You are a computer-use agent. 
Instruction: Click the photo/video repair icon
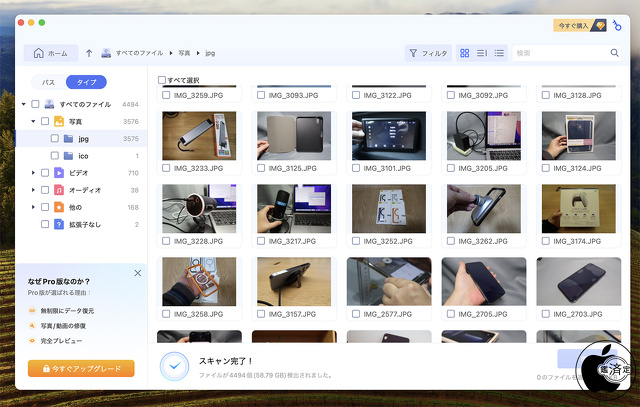pyautogui.click(x=32, y=326)
